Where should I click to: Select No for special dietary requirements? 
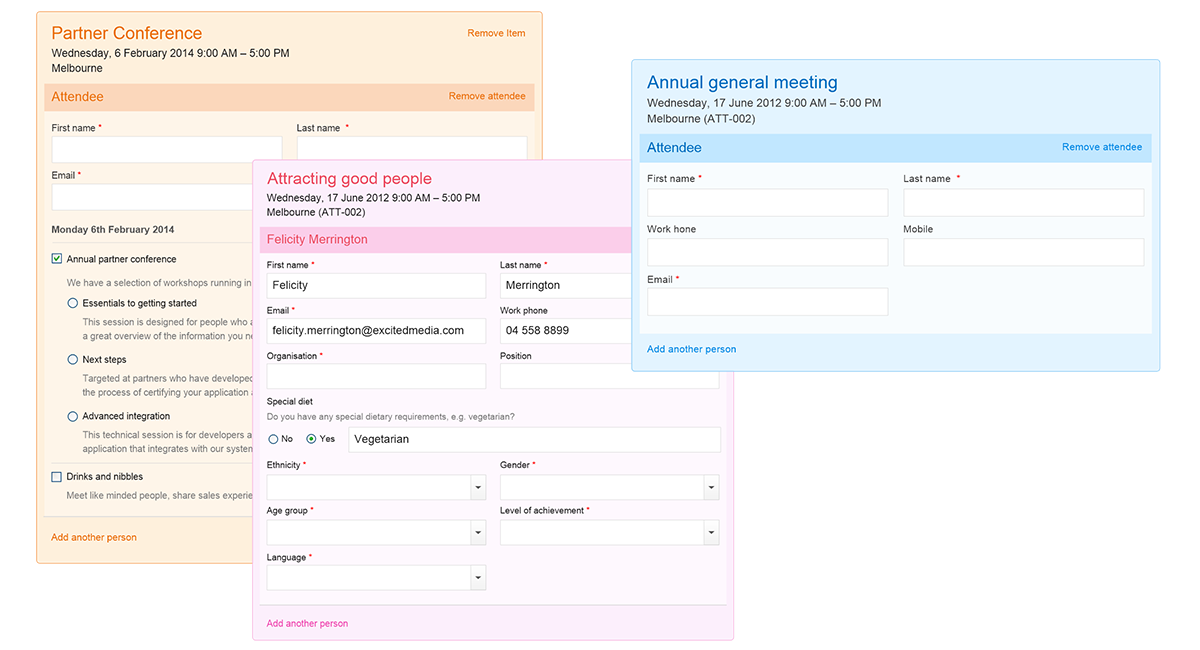(271, 438)
